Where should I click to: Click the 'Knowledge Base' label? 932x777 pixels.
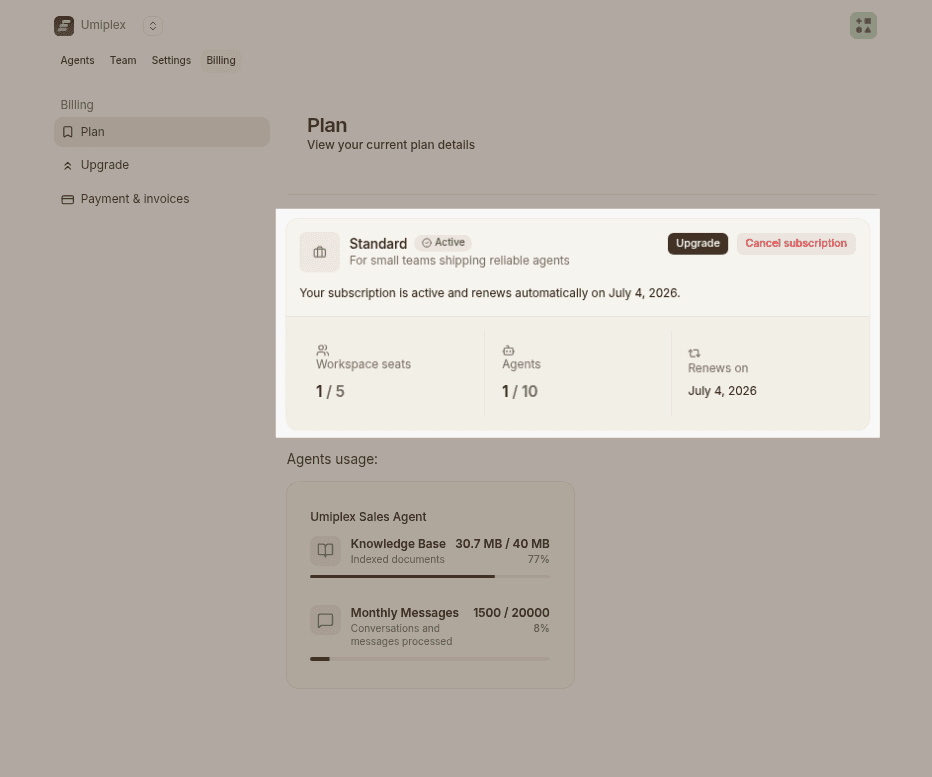coord(398,543)
